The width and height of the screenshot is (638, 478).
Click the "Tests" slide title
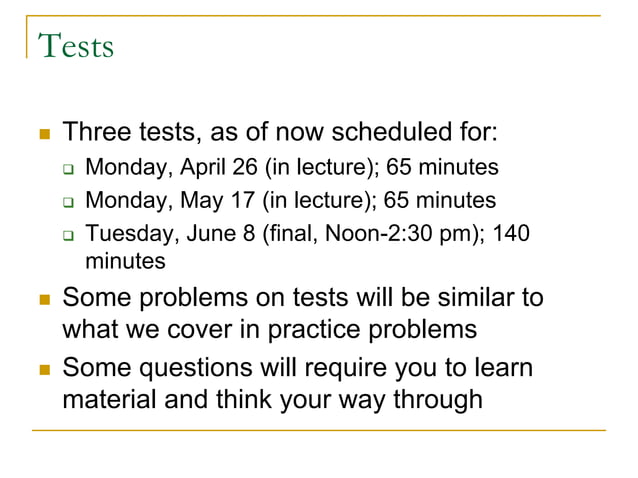[76, 46]
